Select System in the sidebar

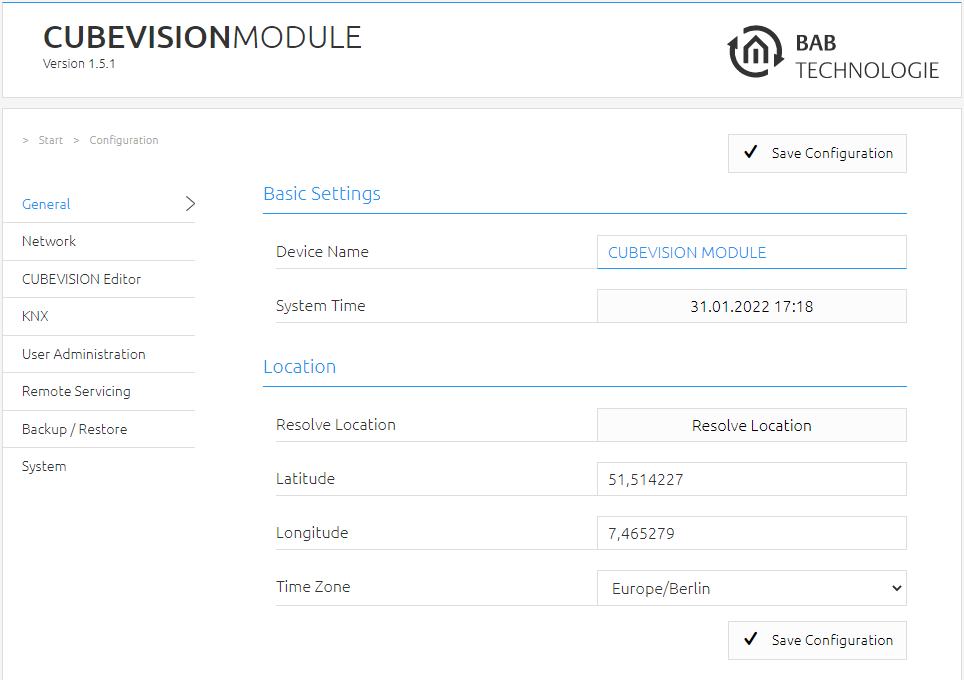pos(99,466)
